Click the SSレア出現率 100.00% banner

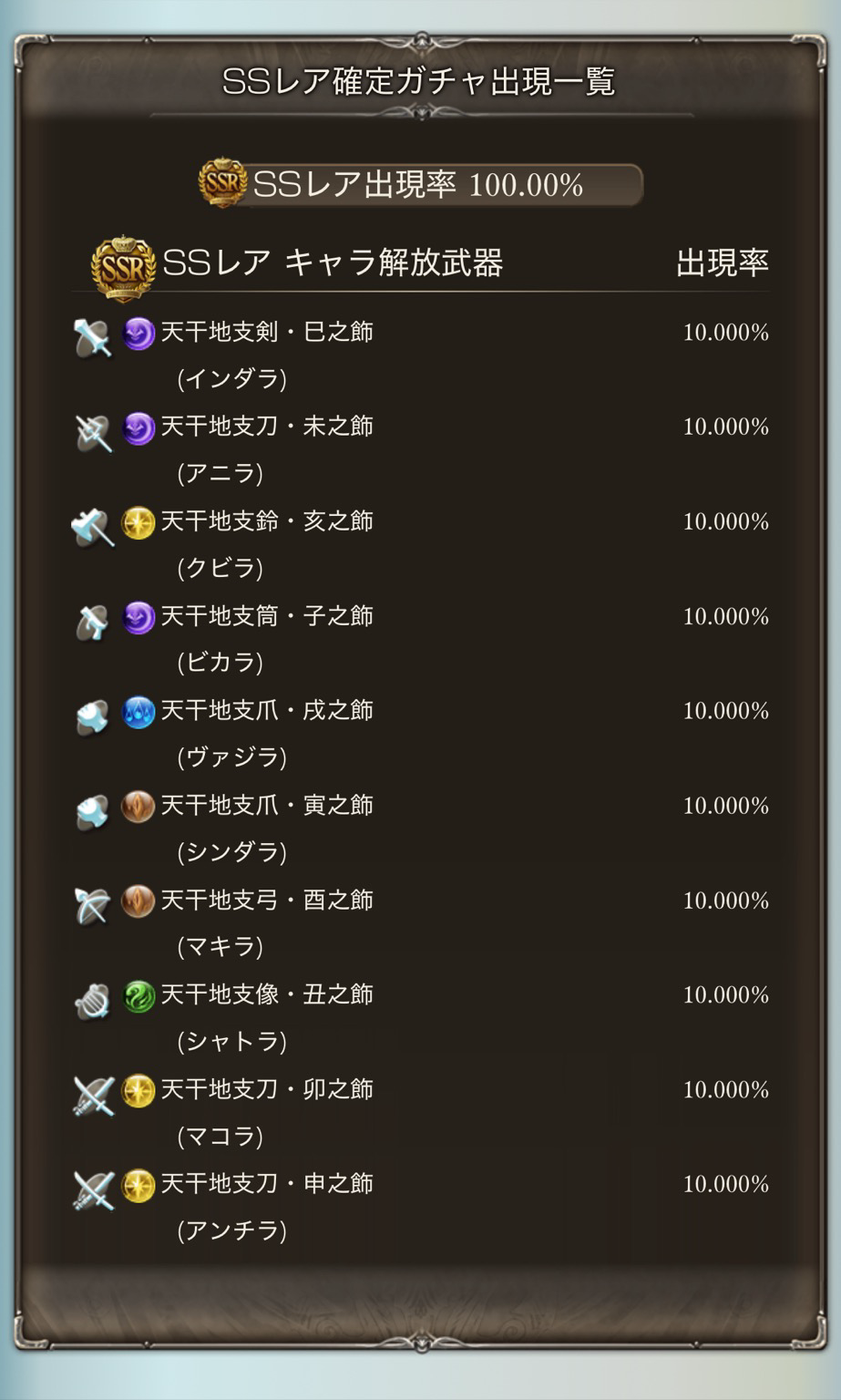[x=422, y=184]
